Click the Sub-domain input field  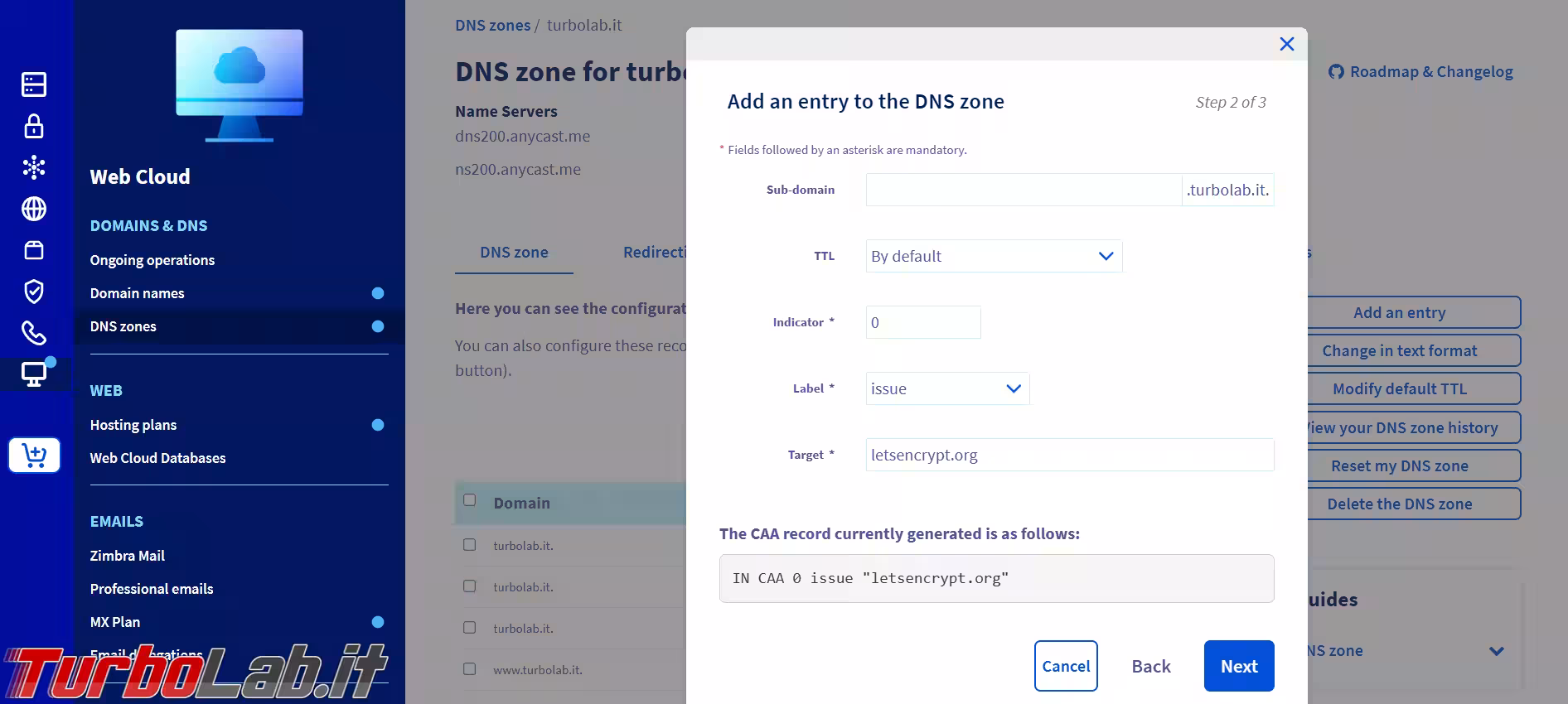coord(1024,190)
